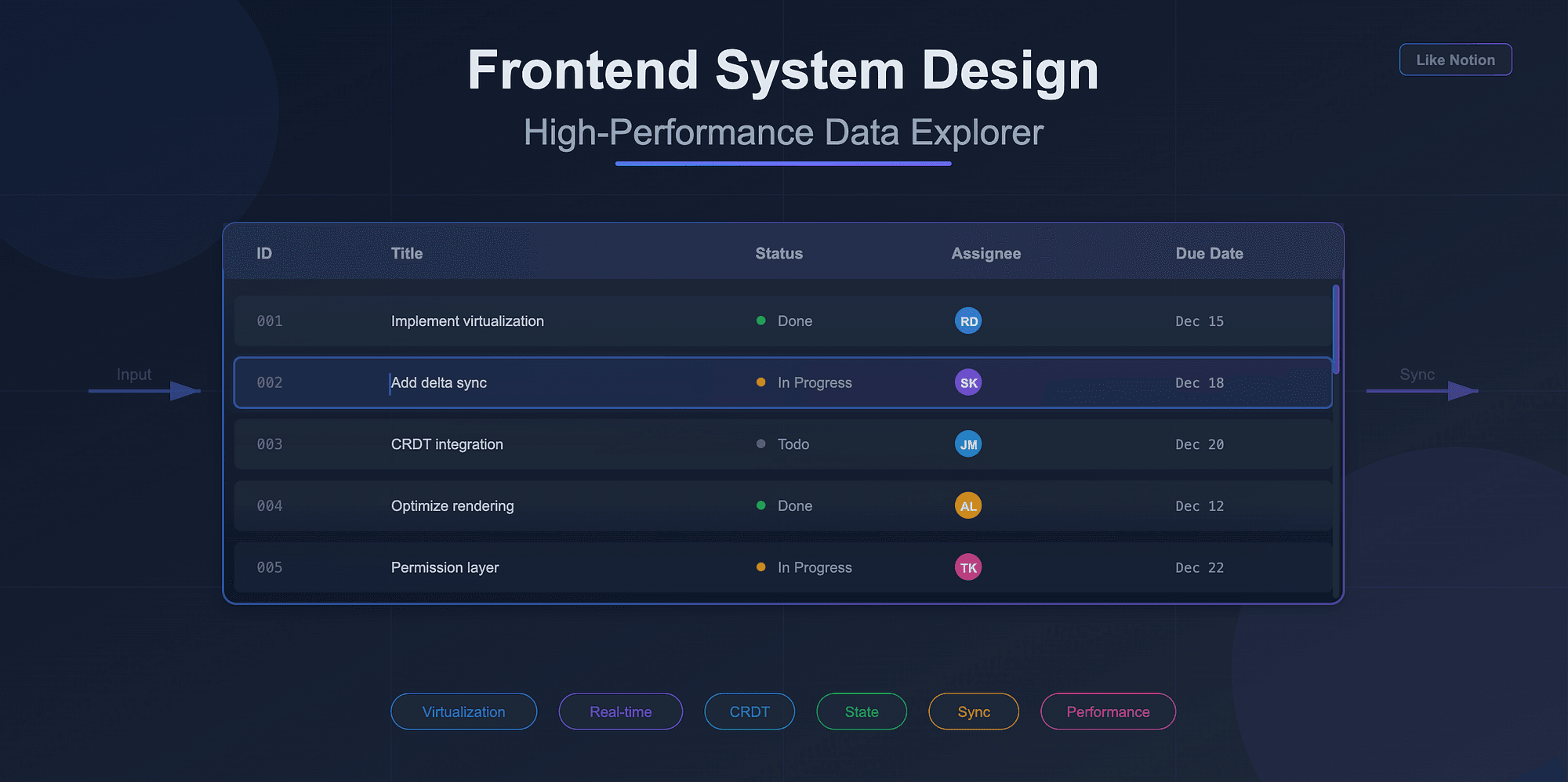Click green Done status dot on row 001
The width and height of the screenshot is (1568, 782).
tap(760, 320)
